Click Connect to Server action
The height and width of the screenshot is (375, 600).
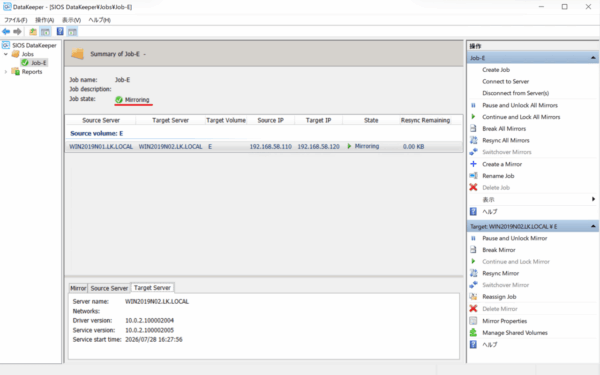pyautogui.click(x=505, y=81)
